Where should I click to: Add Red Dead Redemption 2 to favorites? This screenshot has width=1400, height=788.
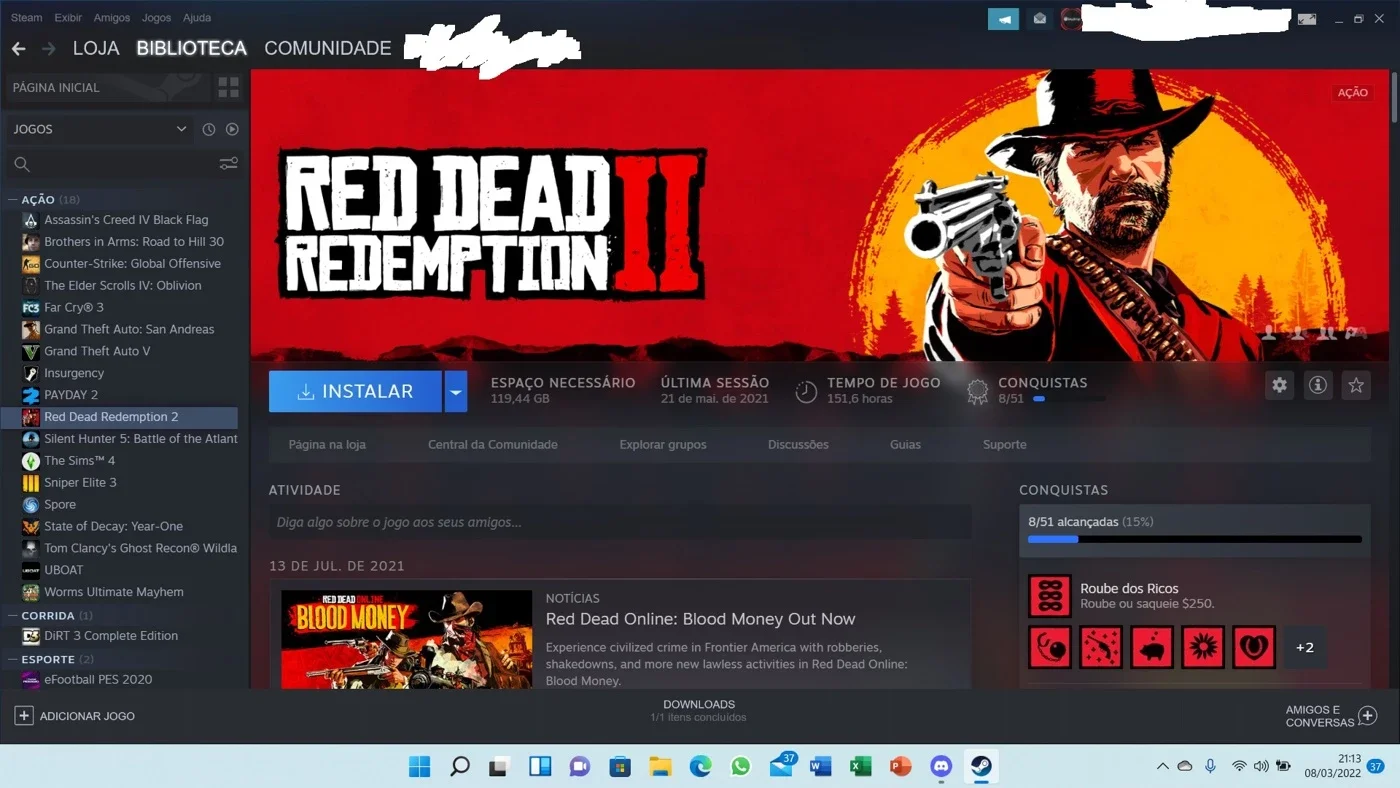click(x=1356, y=385)
